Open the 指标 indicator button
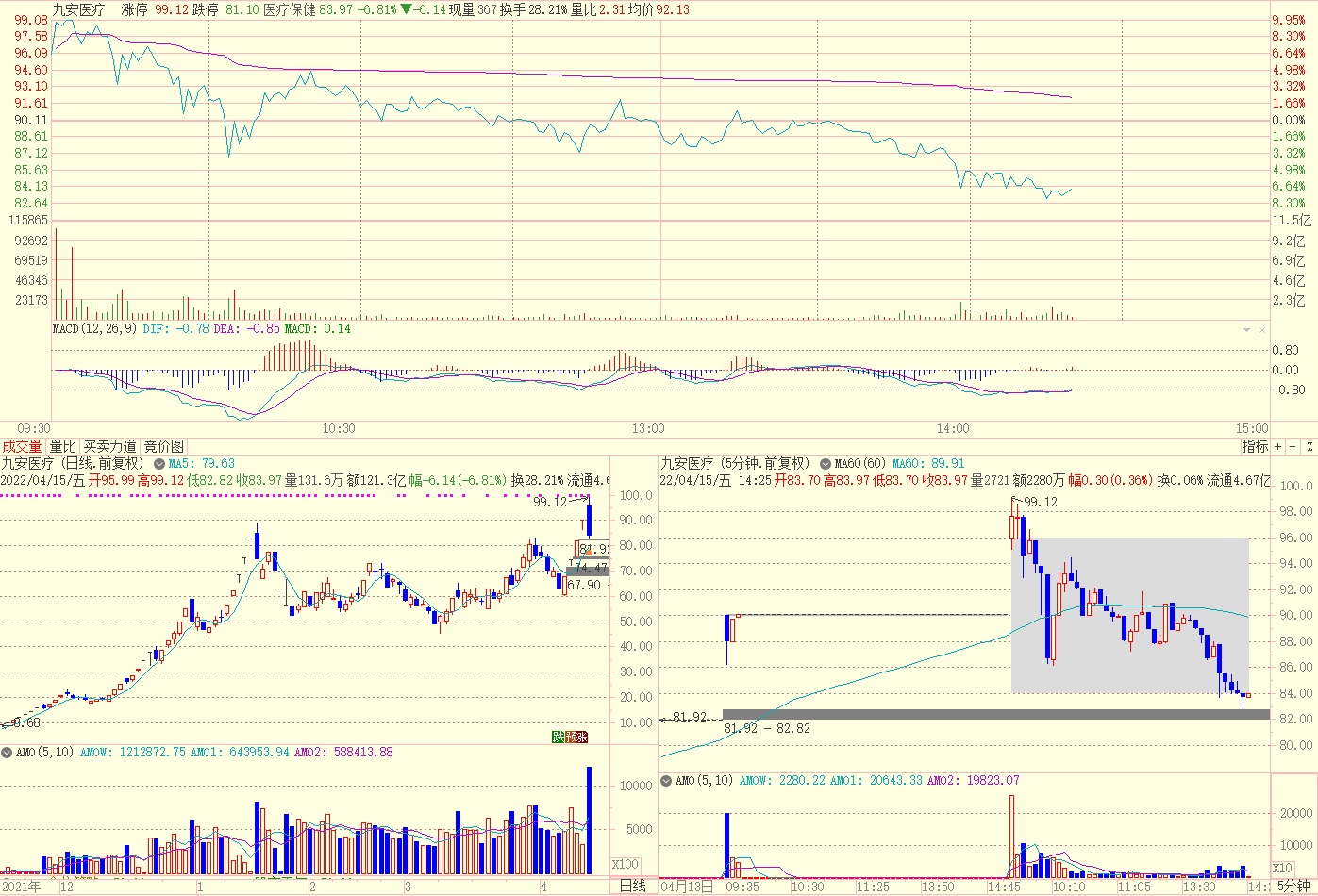The width and height of the screenshot is (1318, 896). click(1255, 446)
